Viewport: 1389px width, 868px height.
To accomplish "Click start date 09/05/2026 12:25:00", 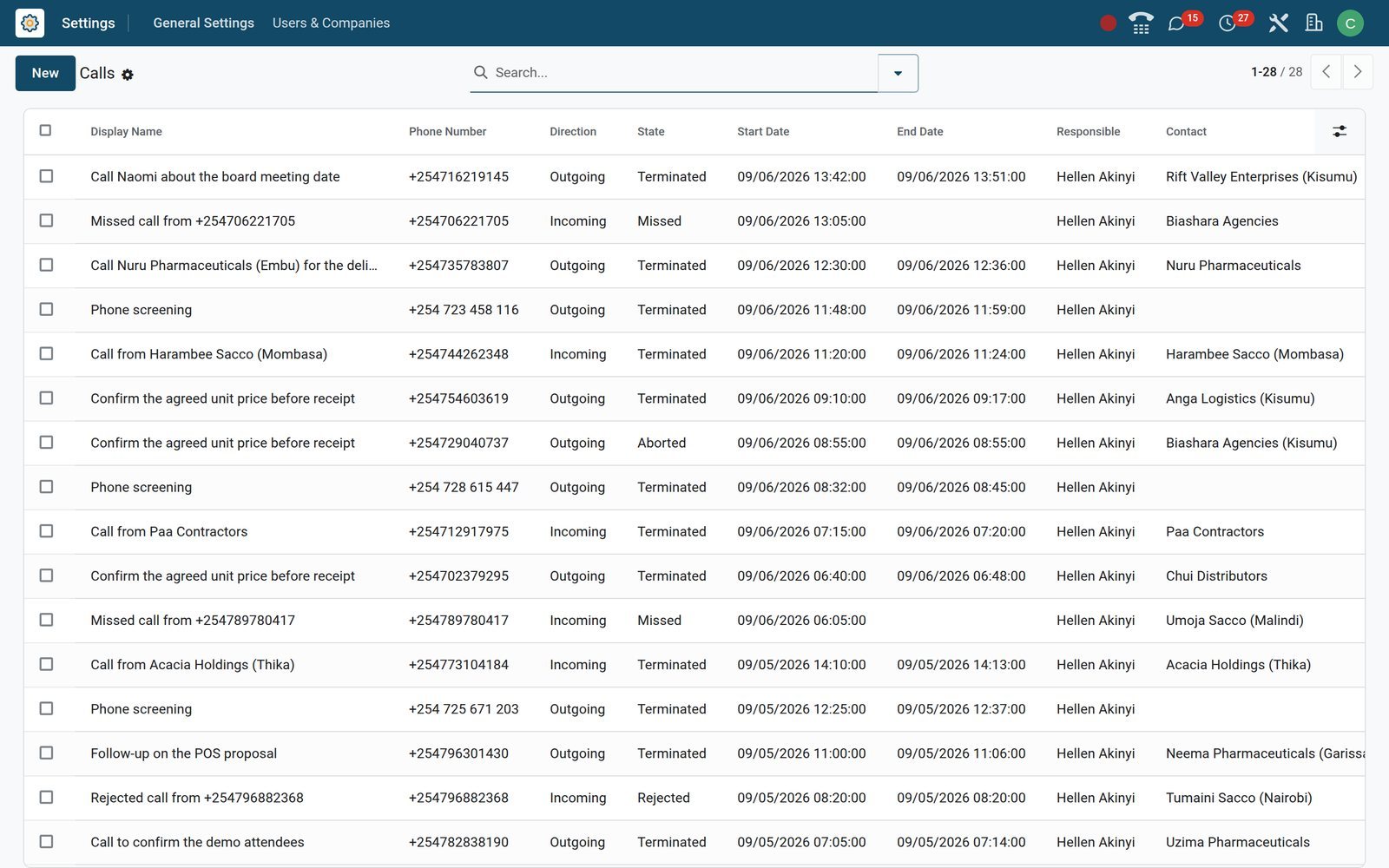I will pos(801,709).
